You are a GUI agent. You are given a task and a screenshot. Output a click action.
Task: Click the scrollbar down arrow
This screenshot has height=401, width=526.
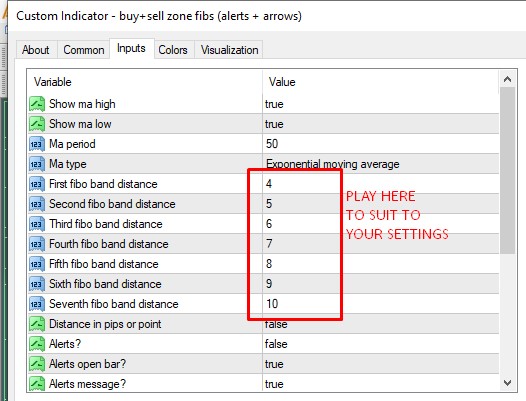click(507, 383)
